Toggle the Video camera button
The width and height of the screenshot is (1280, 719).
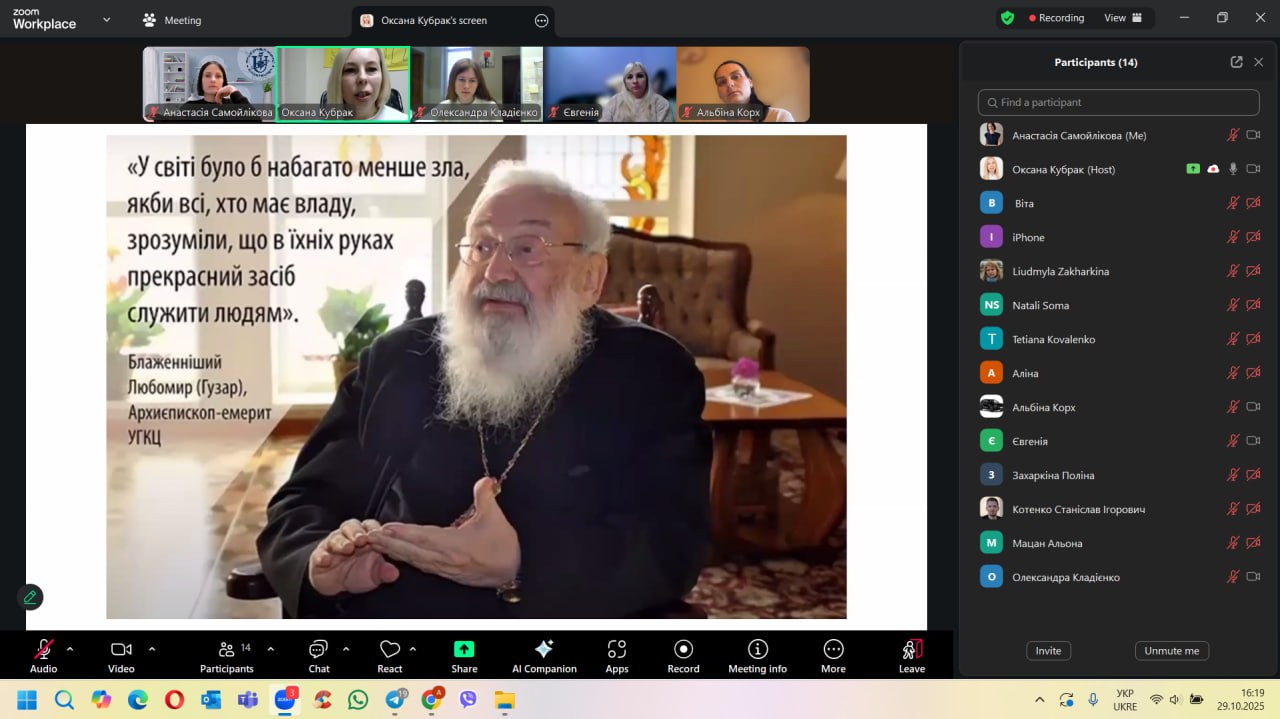(x=121, y=655)
